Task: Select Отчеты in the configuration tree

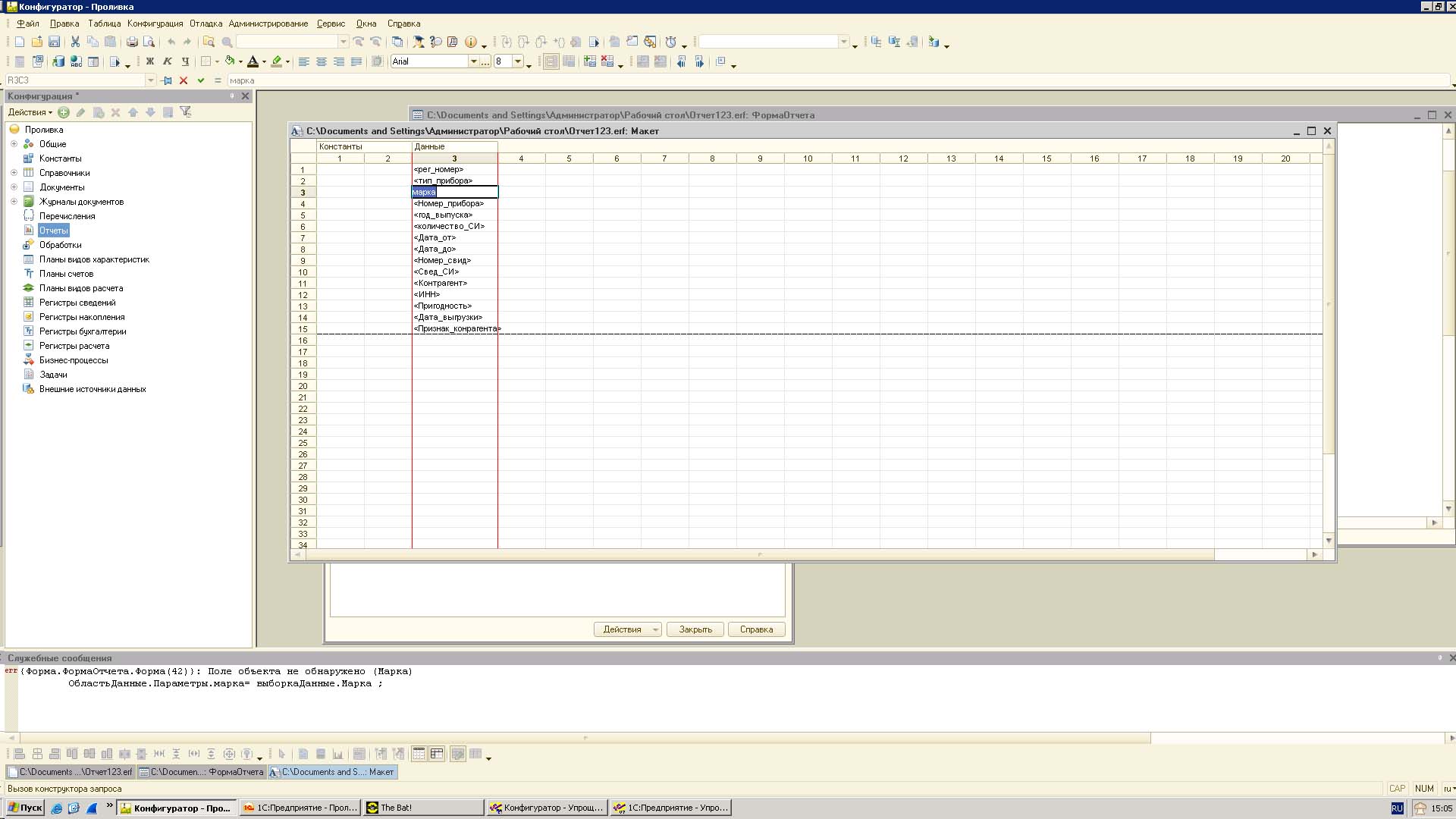Action: [53, 231]
